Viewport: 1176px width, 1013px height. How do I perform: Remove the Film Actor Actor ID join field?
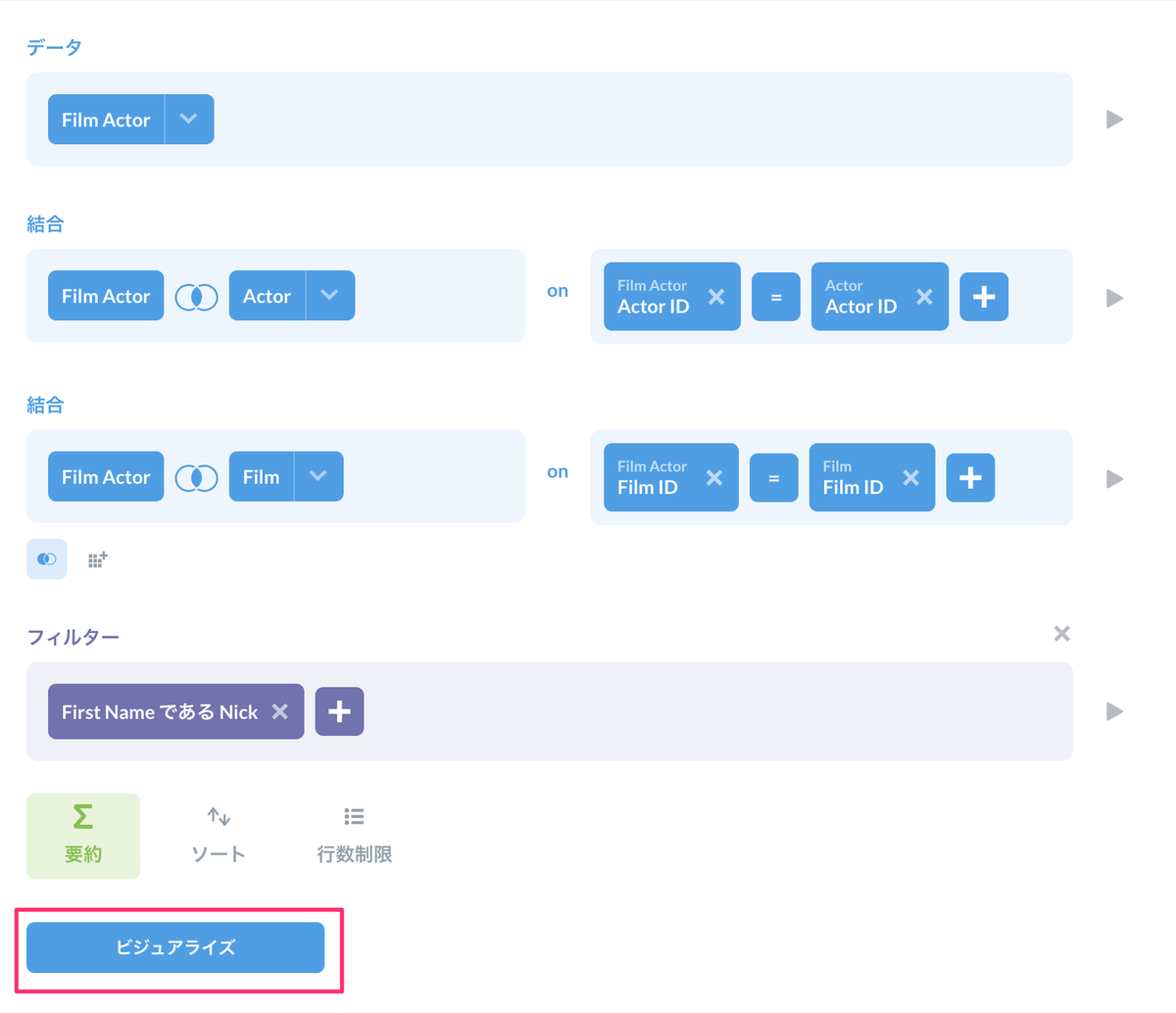[x=716, y=297]
